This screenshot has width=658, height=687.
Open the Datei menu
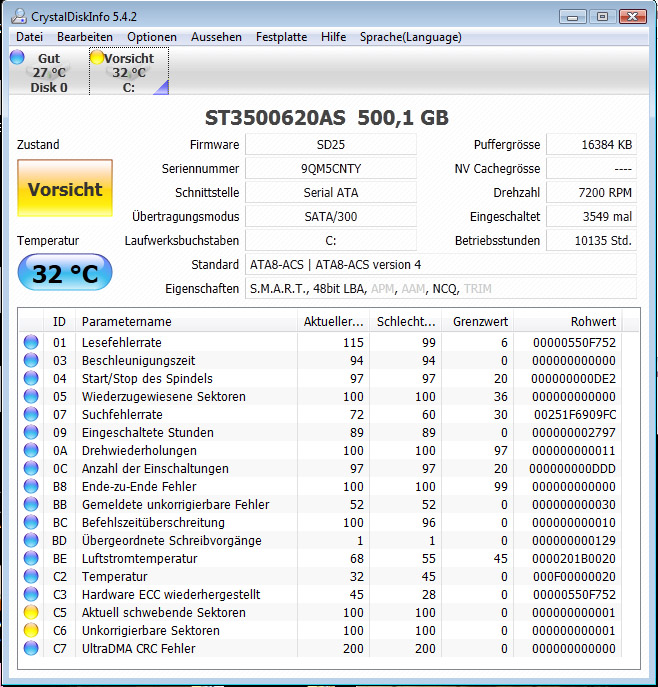tap(29, 37)
